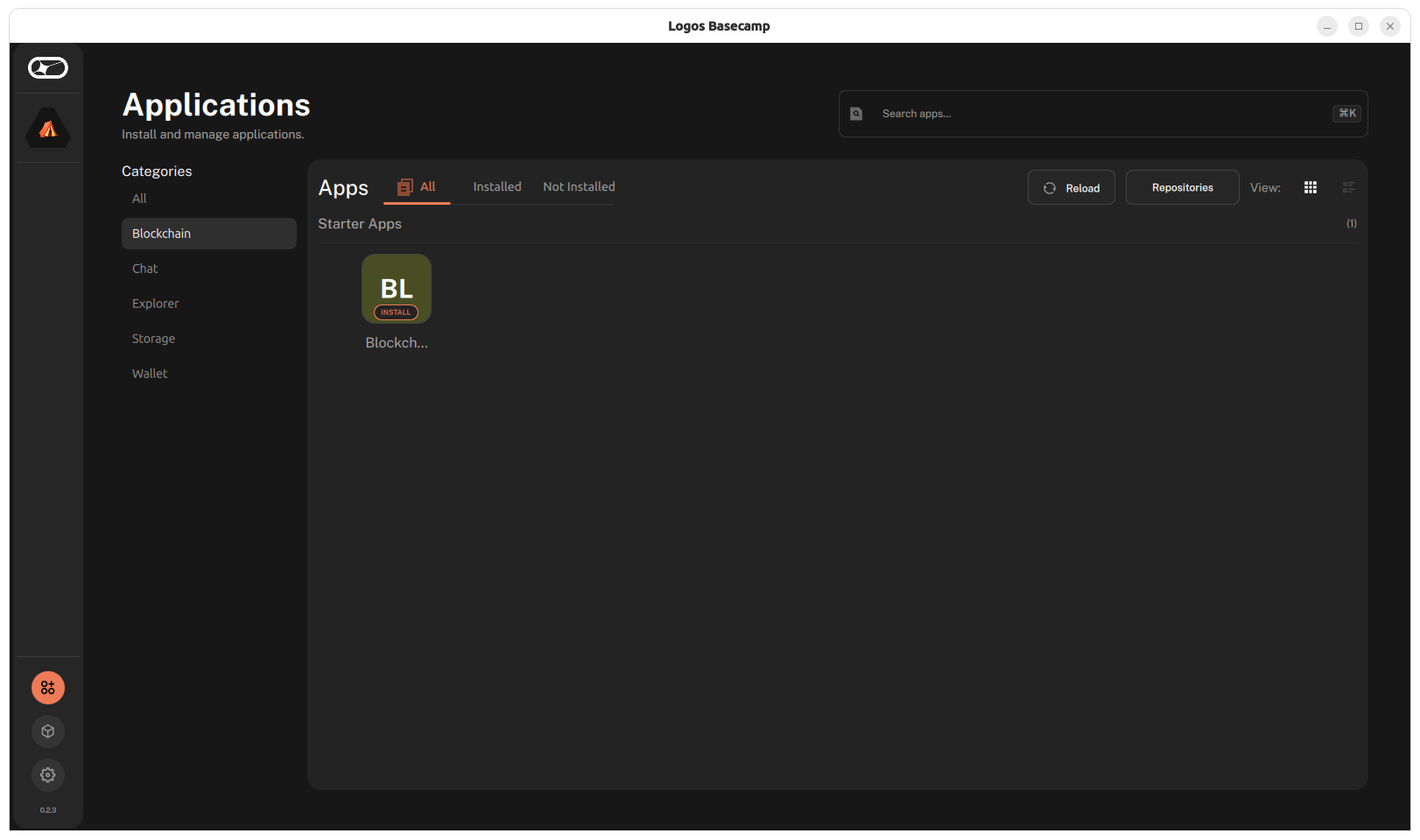Install the Blockchain app via INSTALL badge
The width and height of the screenshot is (1420, 840).
[x=396, y=312]
